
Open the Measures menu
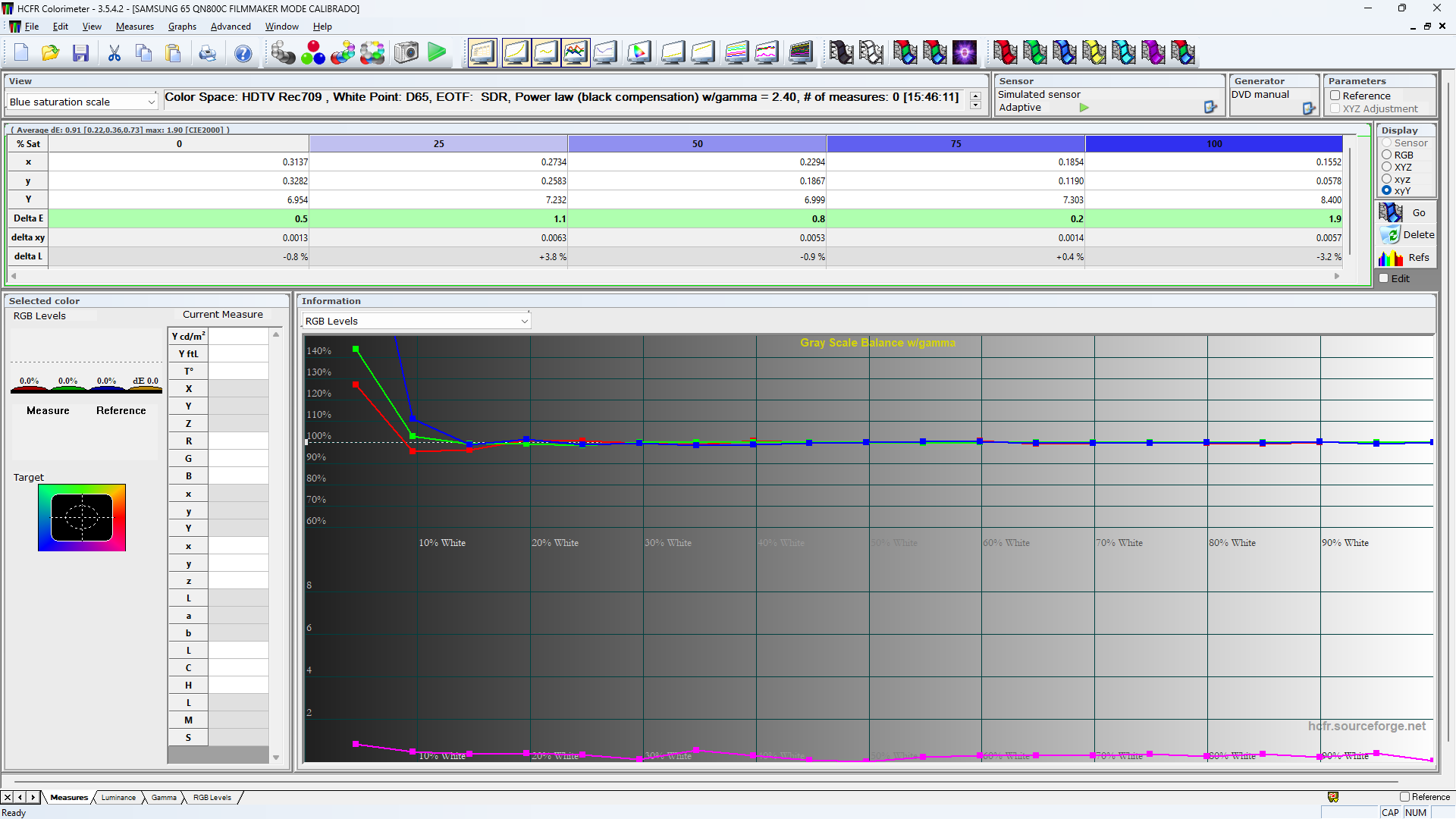point(134,26)
